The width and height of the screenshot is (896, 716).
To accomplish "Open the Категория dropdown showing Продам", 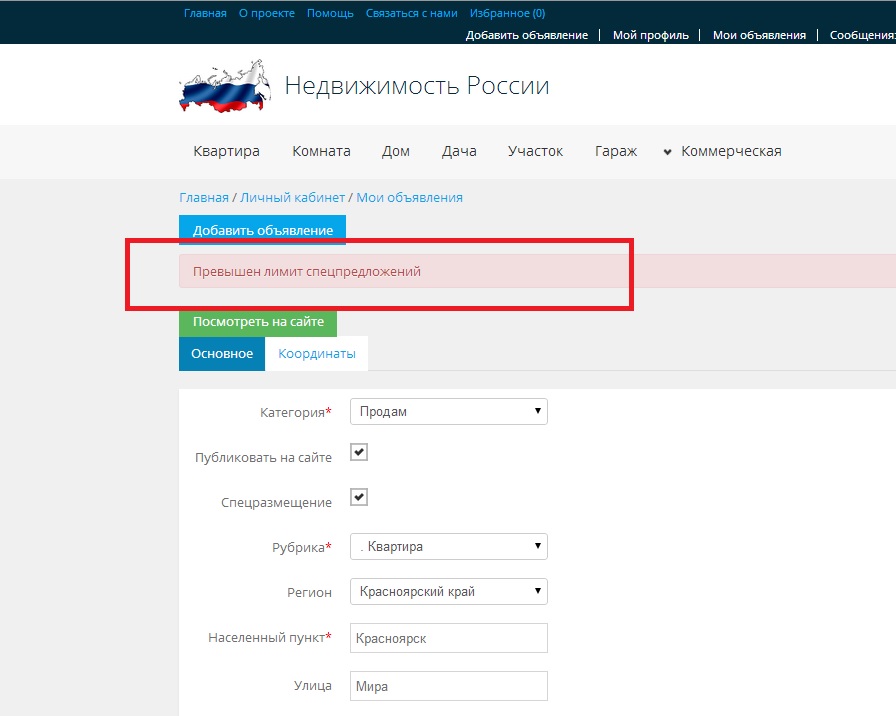I will [449, 411].
